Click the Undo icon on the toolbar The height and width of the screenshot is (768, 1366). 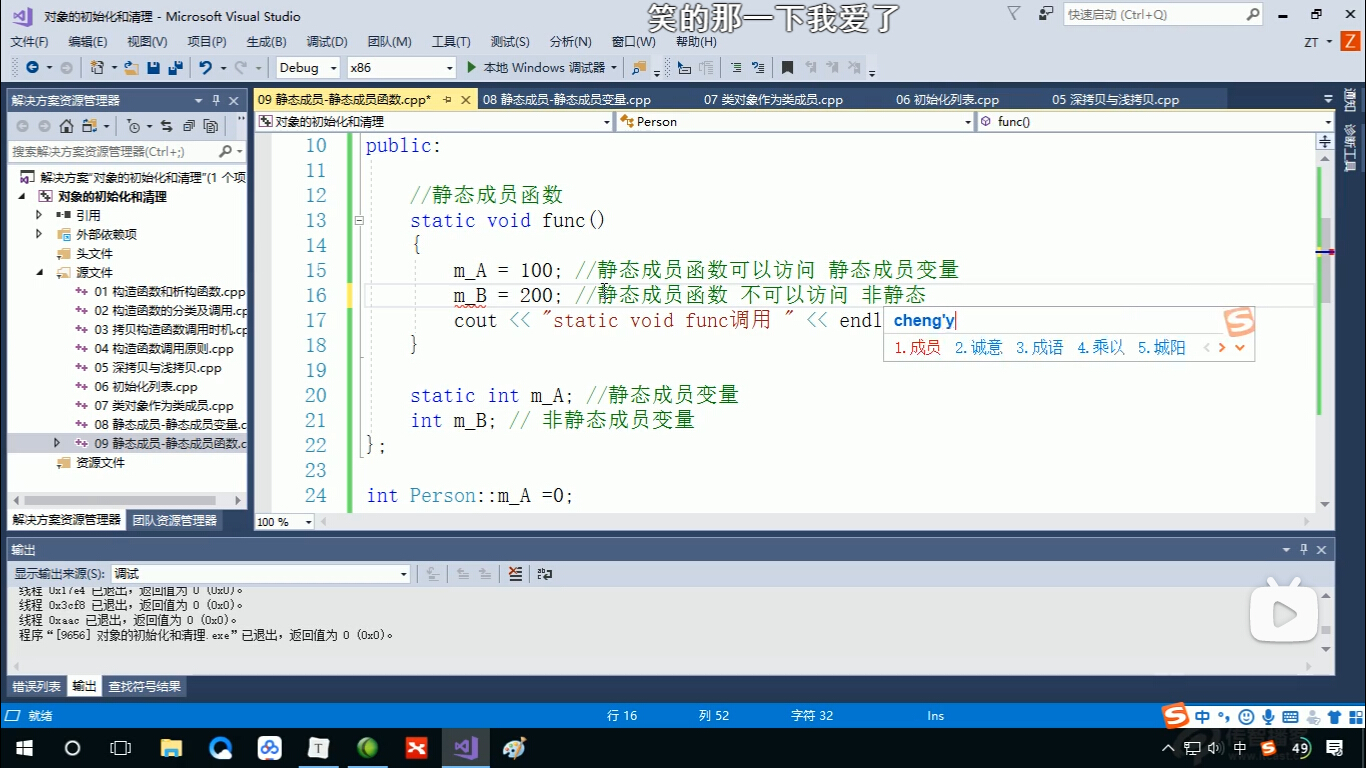(x=206, y=67)
